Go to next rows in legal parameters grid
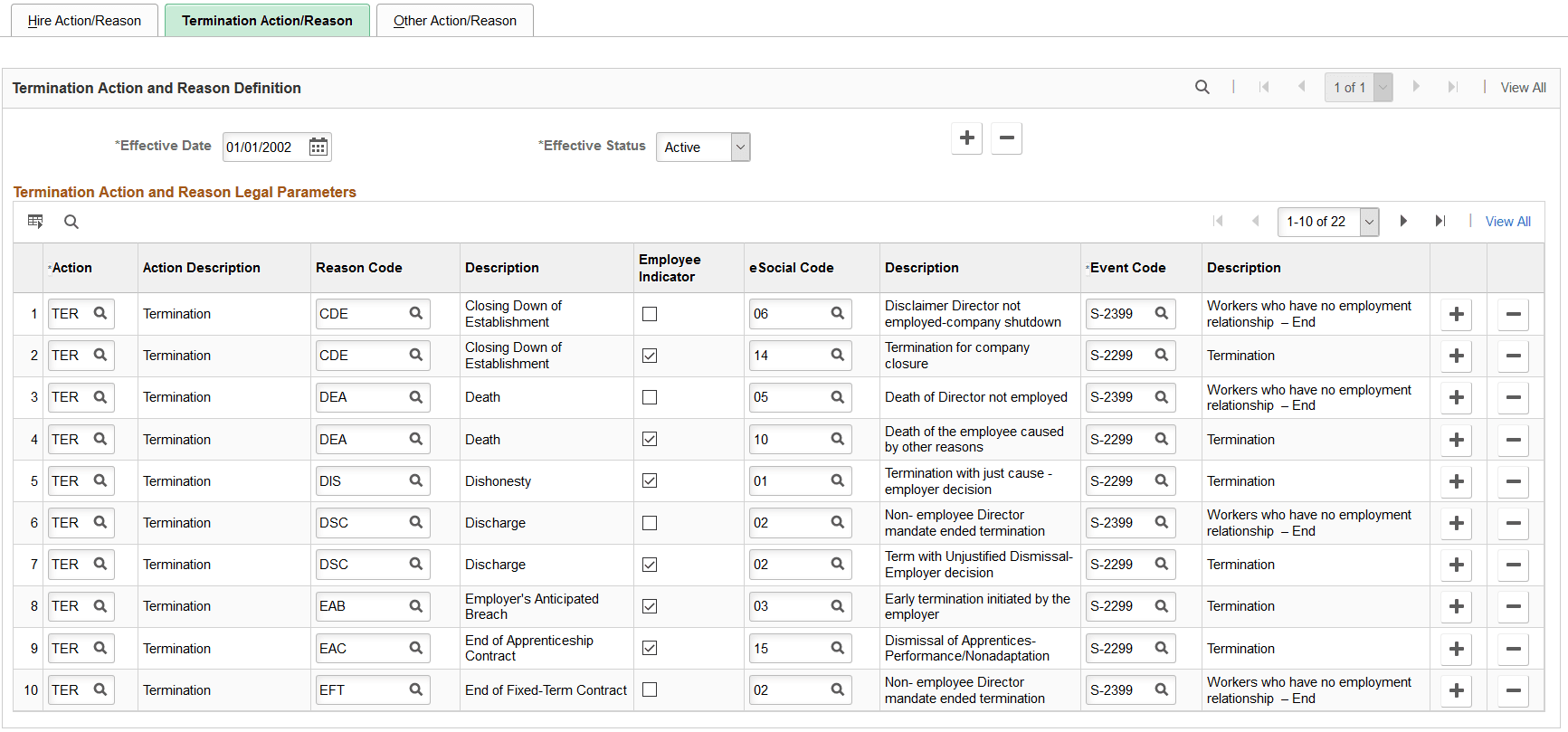 [1403, 221]
